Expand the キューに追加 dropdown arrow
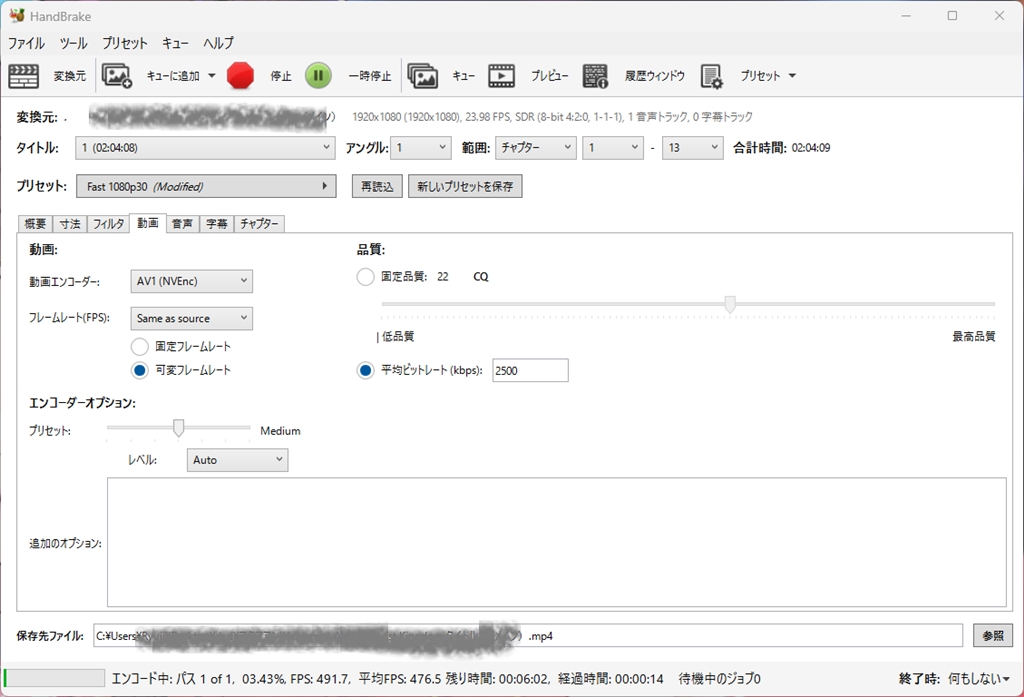This screenshot has height=697, width=1024. pyautogui.click(x=212, y=76)
